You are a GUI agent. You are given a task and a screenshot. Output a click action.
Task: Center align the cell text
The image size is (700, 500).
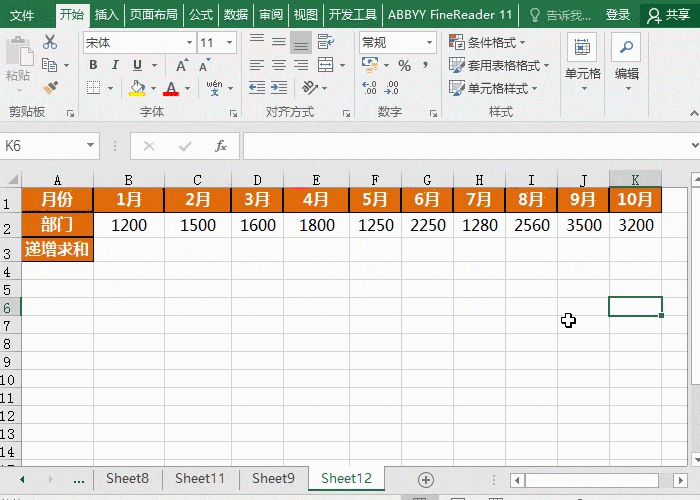pos(278,66)
